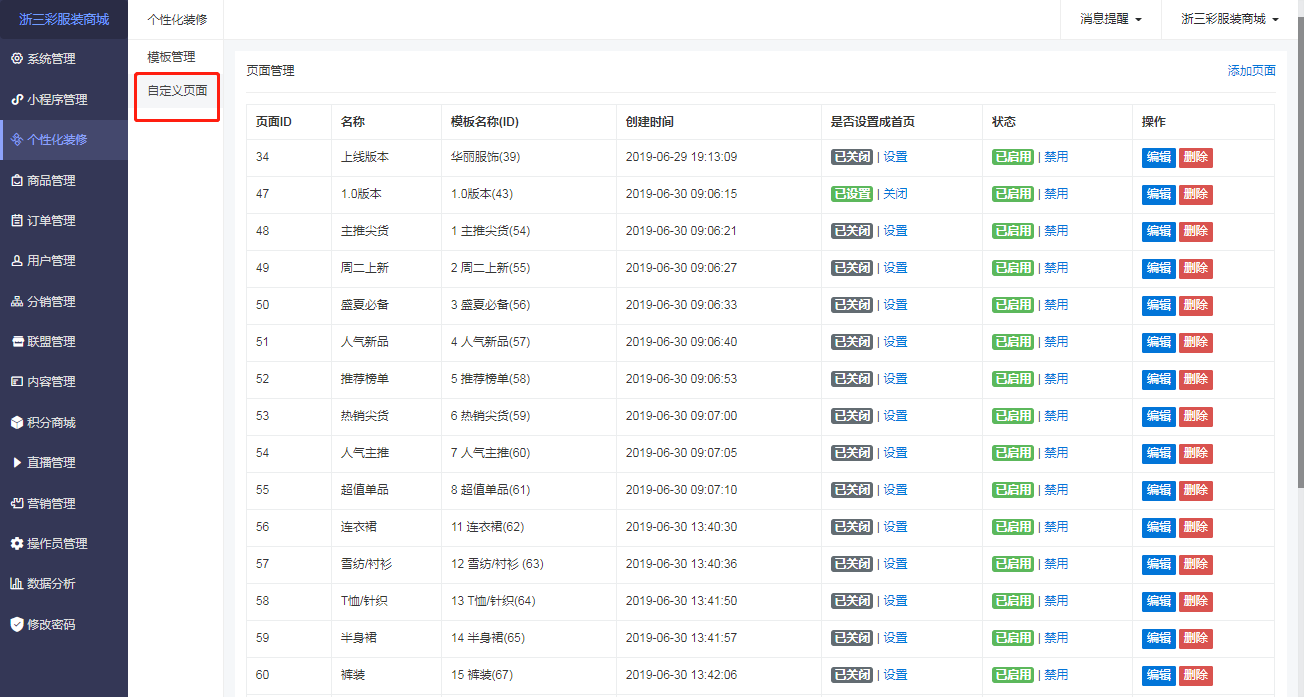Click 设置 homepage link for 上线版本
Viewport: 1304px width, 697px height.
click(895, 157)
